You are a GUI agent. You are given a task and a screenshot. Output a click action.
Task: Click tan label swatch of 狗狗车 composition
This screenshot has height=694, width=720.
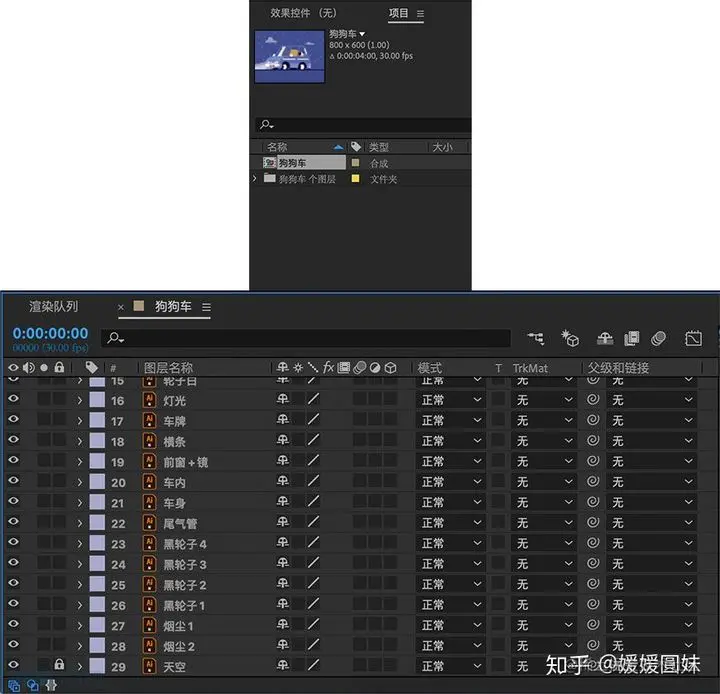click(x=355, y=163)
